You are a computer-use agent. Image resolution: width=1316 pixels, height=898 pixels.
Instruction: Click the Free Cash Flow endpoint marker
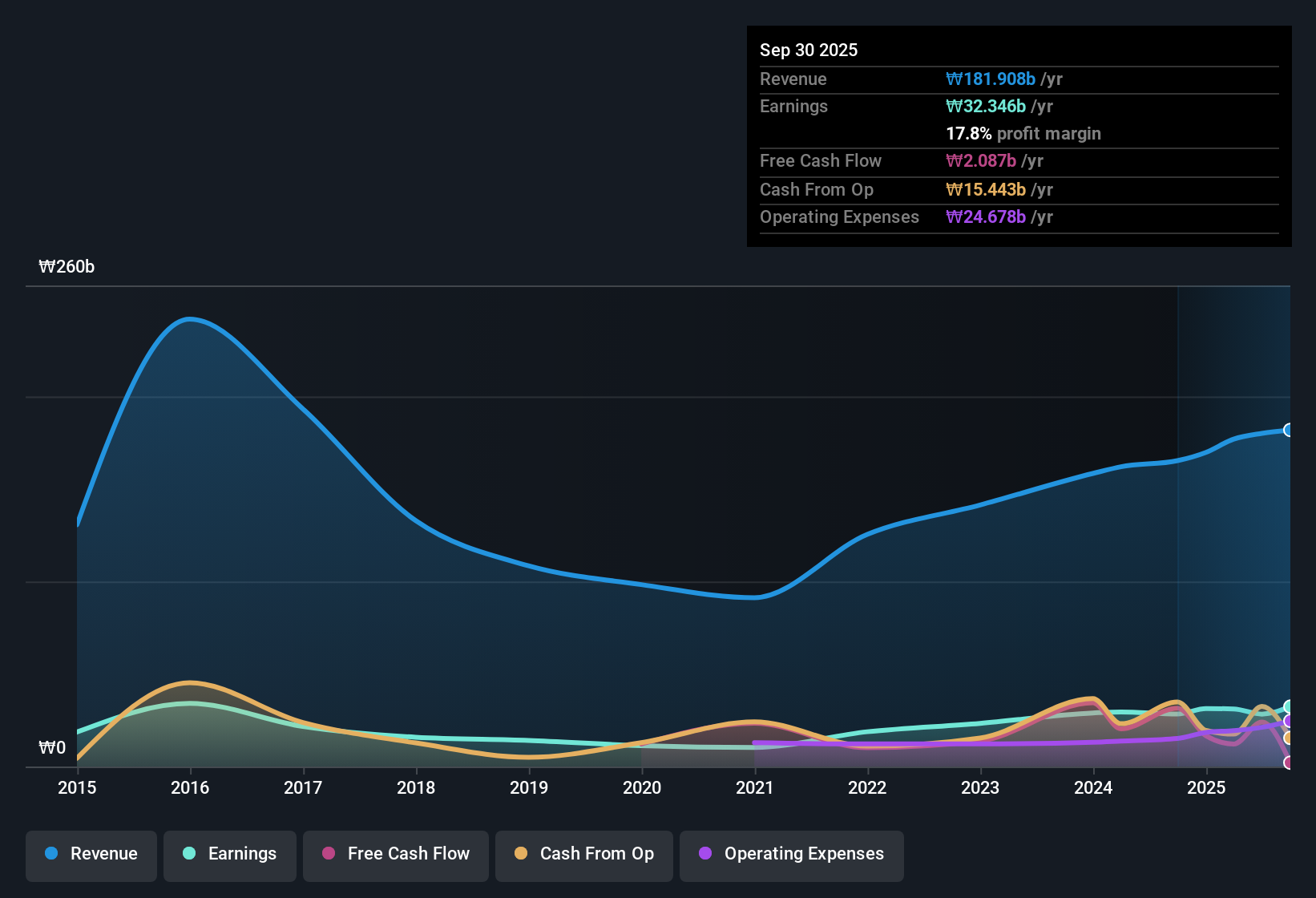(1289, 762)
